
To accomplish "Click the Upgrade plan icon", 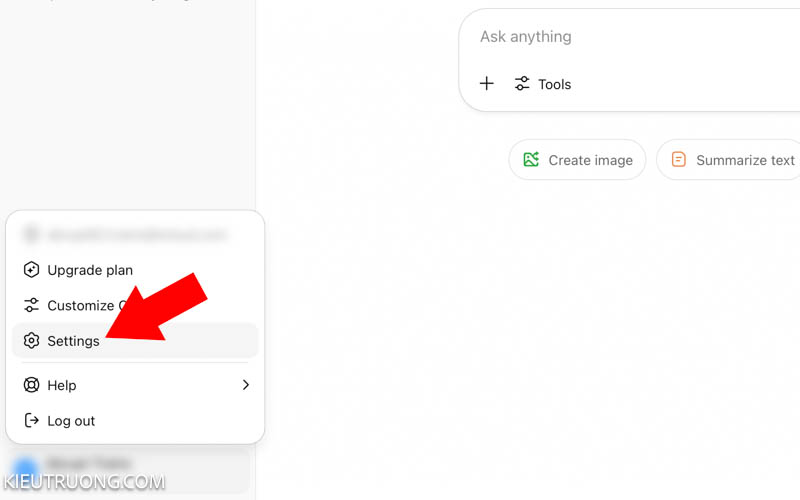I will pos(31,270).
